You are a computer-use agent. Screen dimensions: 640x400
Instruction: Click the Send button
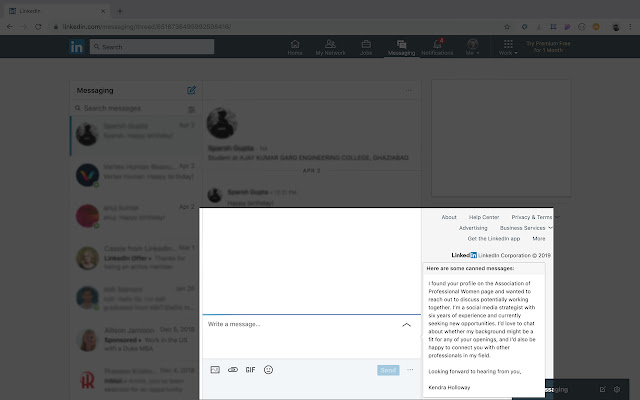click(x=388, y=370)
